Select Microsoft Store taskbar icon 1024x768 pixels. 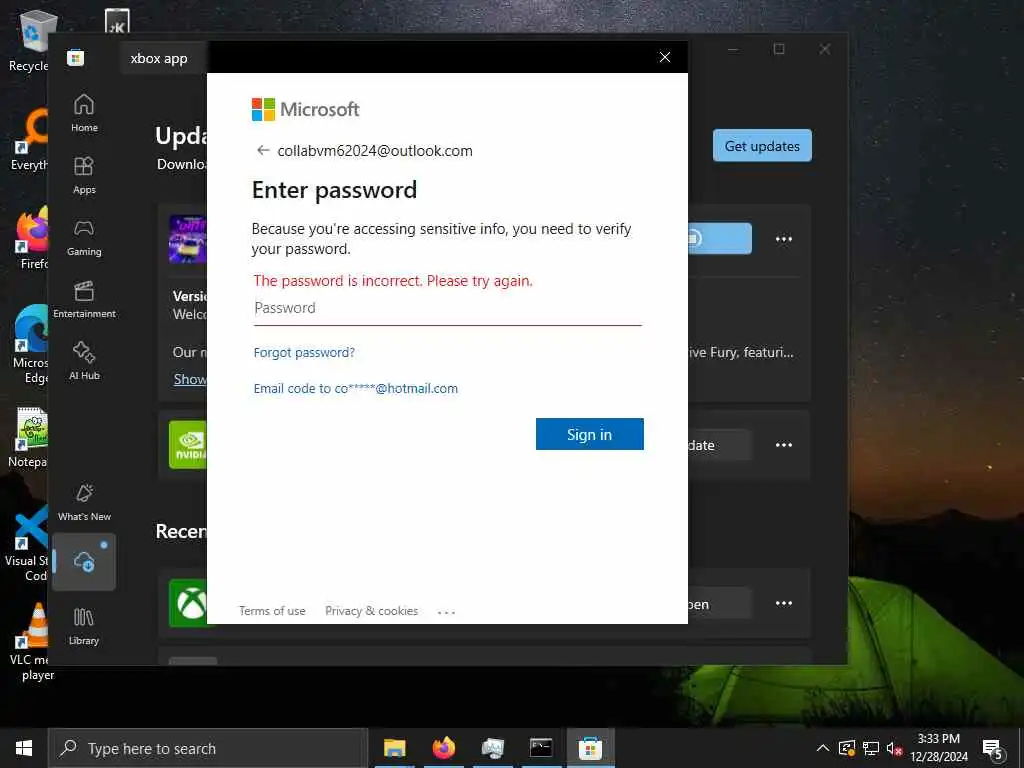[x=590, y=748]
